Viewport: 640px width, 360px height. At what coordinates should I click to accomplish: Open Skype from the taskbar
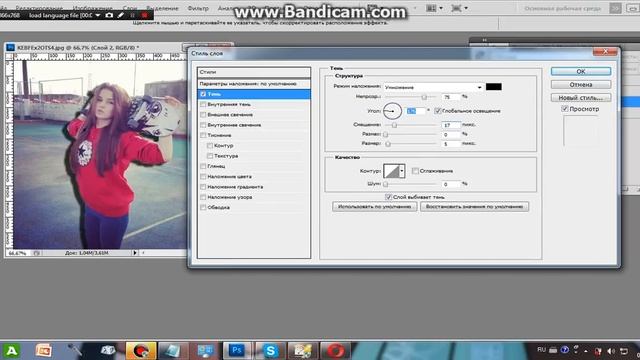tap(270, 350)
